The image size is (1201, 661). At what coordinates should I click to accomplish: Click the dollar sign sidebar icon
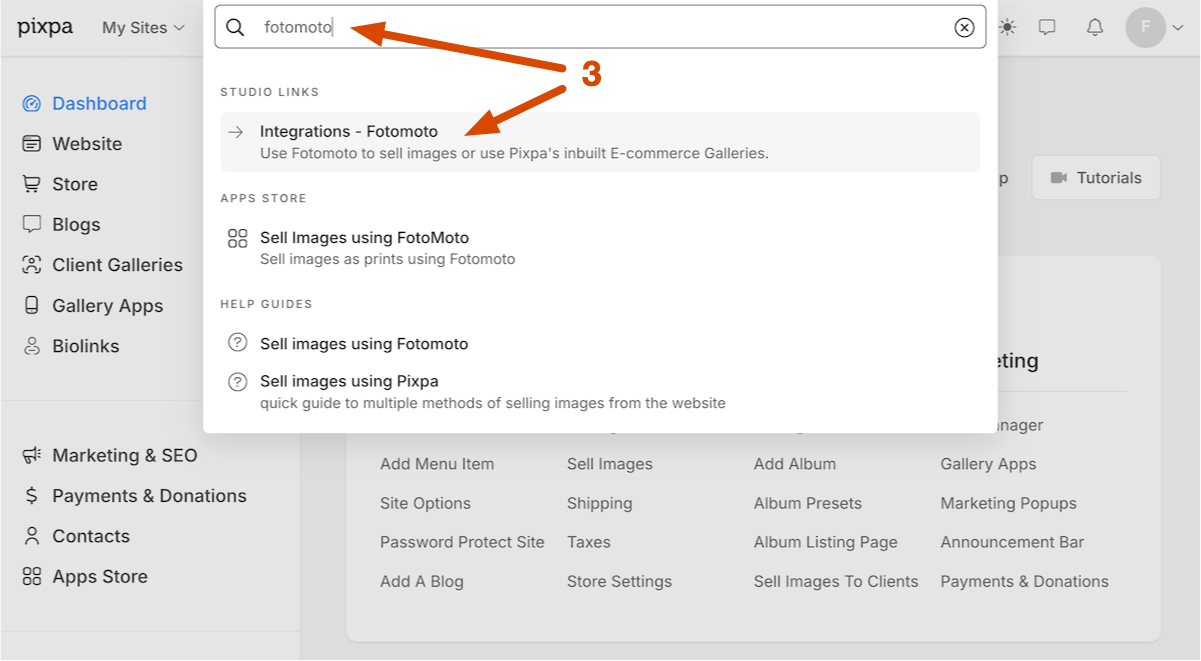point(32,496)
